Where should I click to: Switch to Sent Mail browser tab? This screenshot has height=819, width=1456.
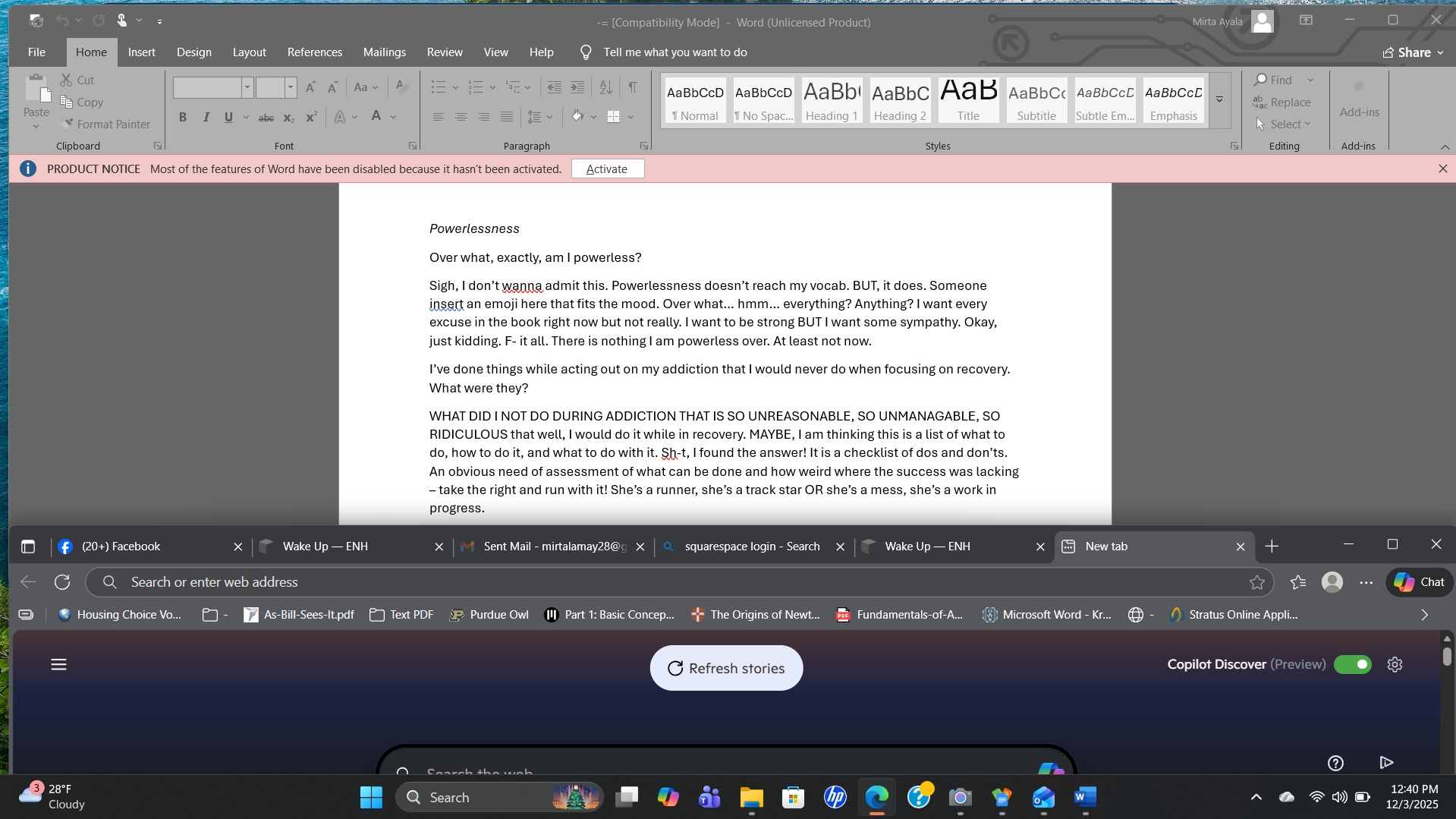[x=555, y=547]
